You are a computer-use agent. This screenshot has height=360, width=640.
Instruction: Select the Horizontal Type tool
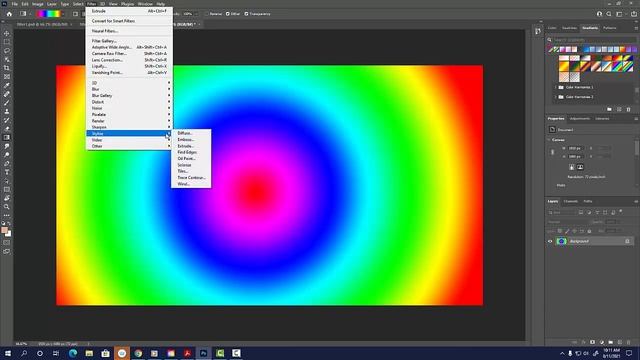[x=7, y=172]
